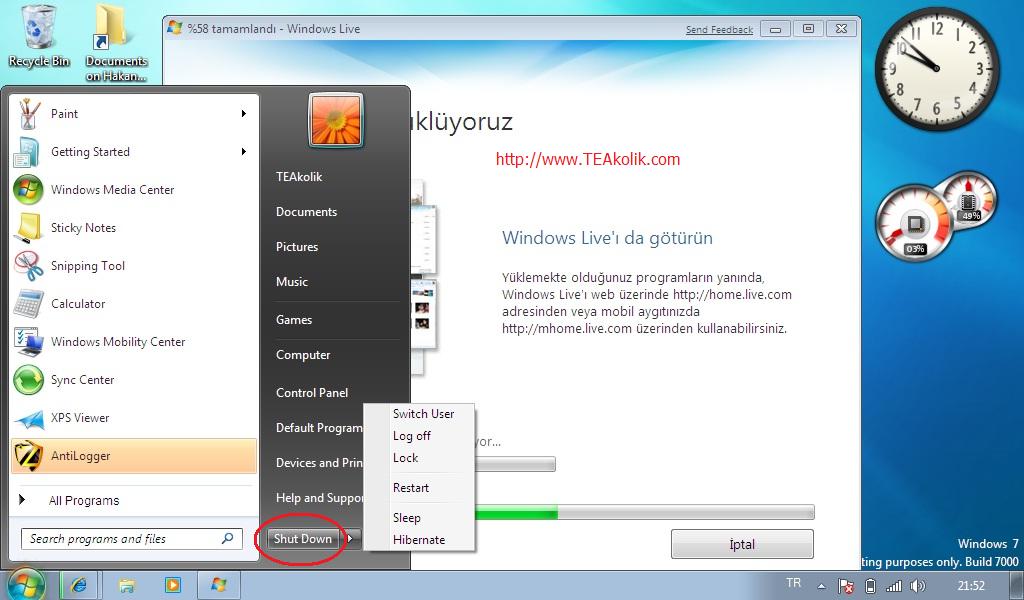Click the Windows Live title bar icon
The width and height of the screenshot is (1024, 600).
coord(174,28)
